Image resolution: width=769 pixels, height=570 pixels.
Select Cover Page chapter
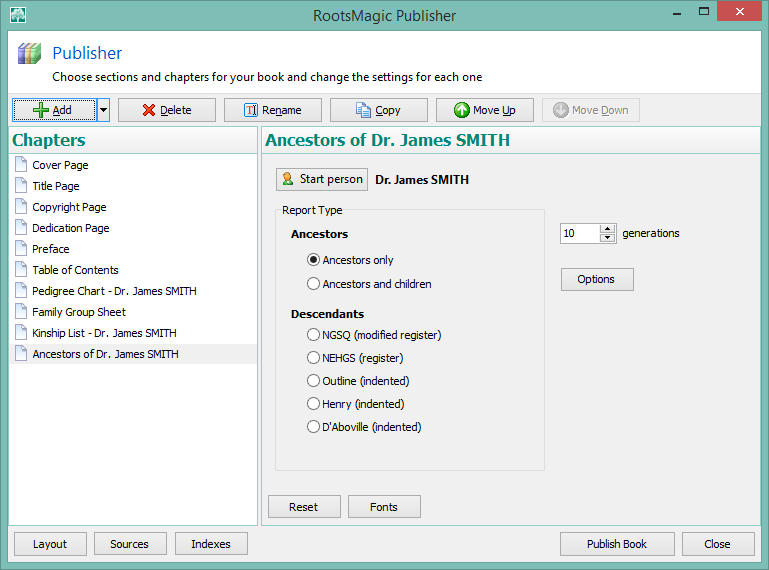point(133,165)
